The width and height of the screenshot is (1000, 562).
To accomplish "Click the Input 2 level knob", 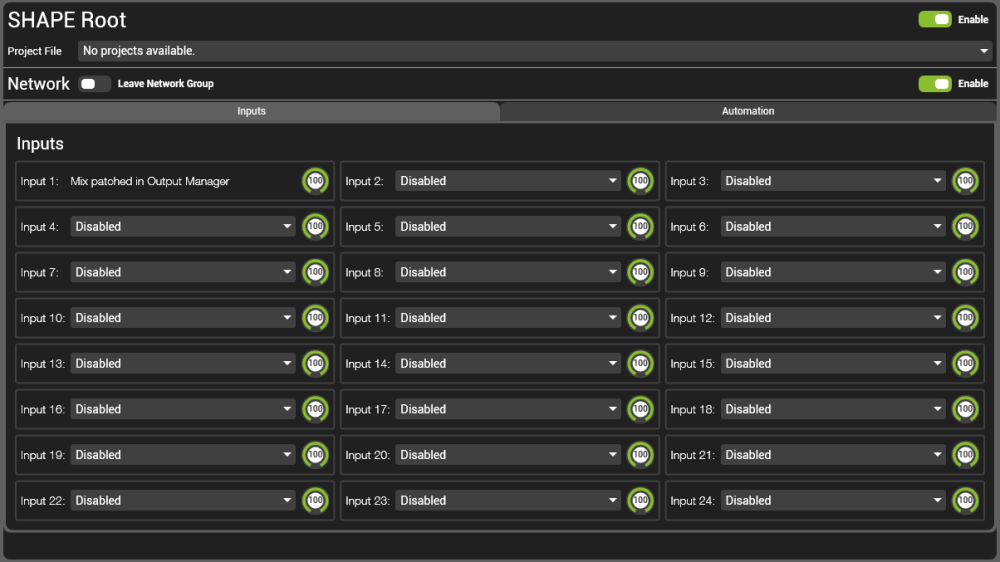I will [640, 181].
